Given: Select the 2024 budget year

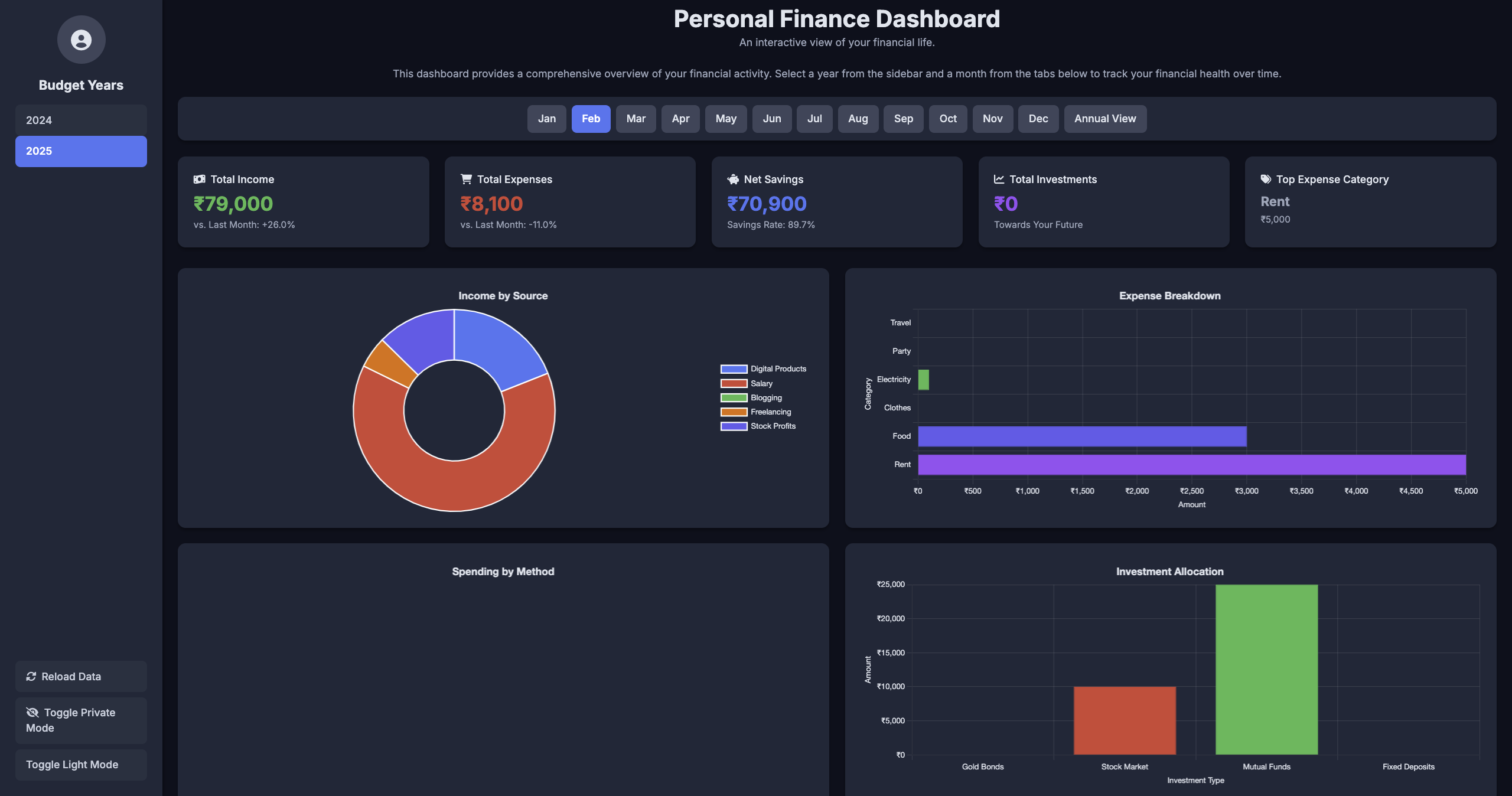Looking at the screenshot, I should coord(81,120).
